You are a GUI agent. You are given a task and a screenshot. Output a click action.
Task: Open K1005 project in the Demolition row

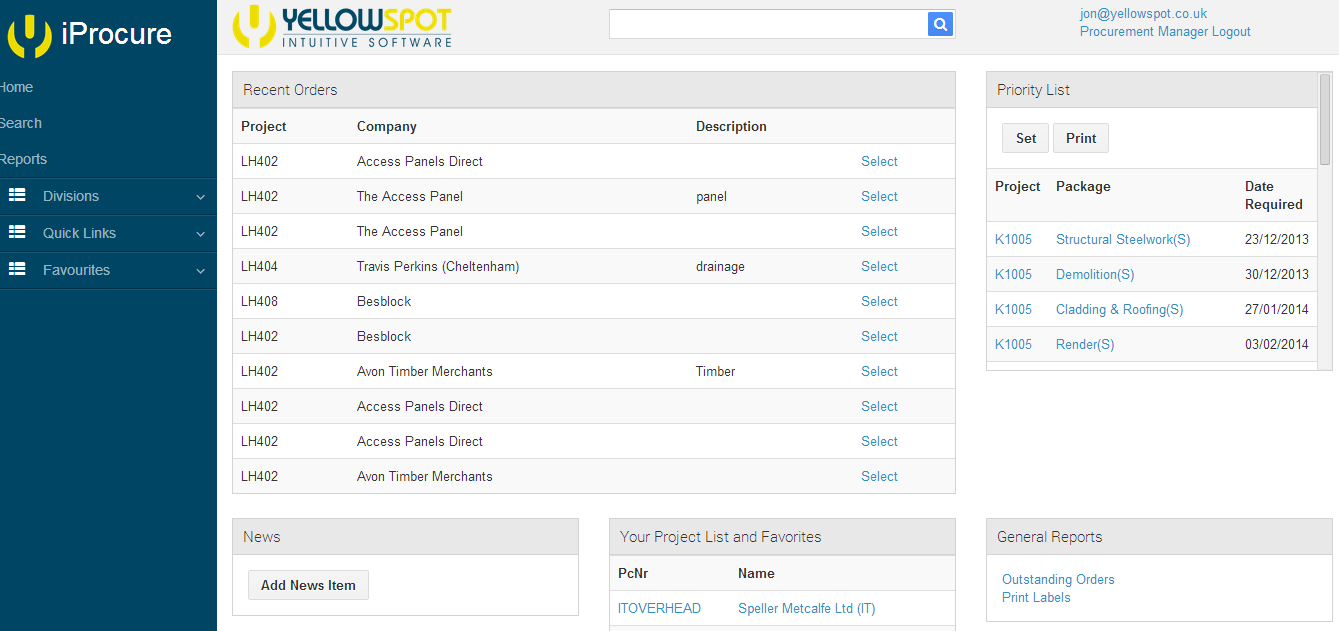tap(1013, 274)
